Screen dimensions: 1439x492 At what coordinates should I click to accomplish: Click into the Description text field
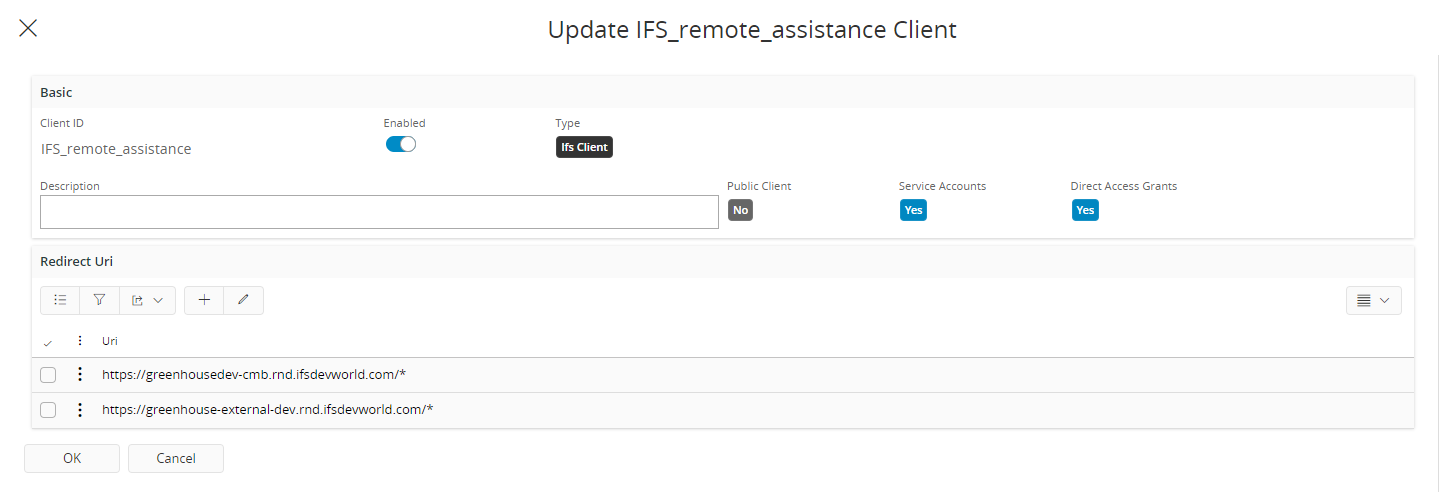pos(379,212)
